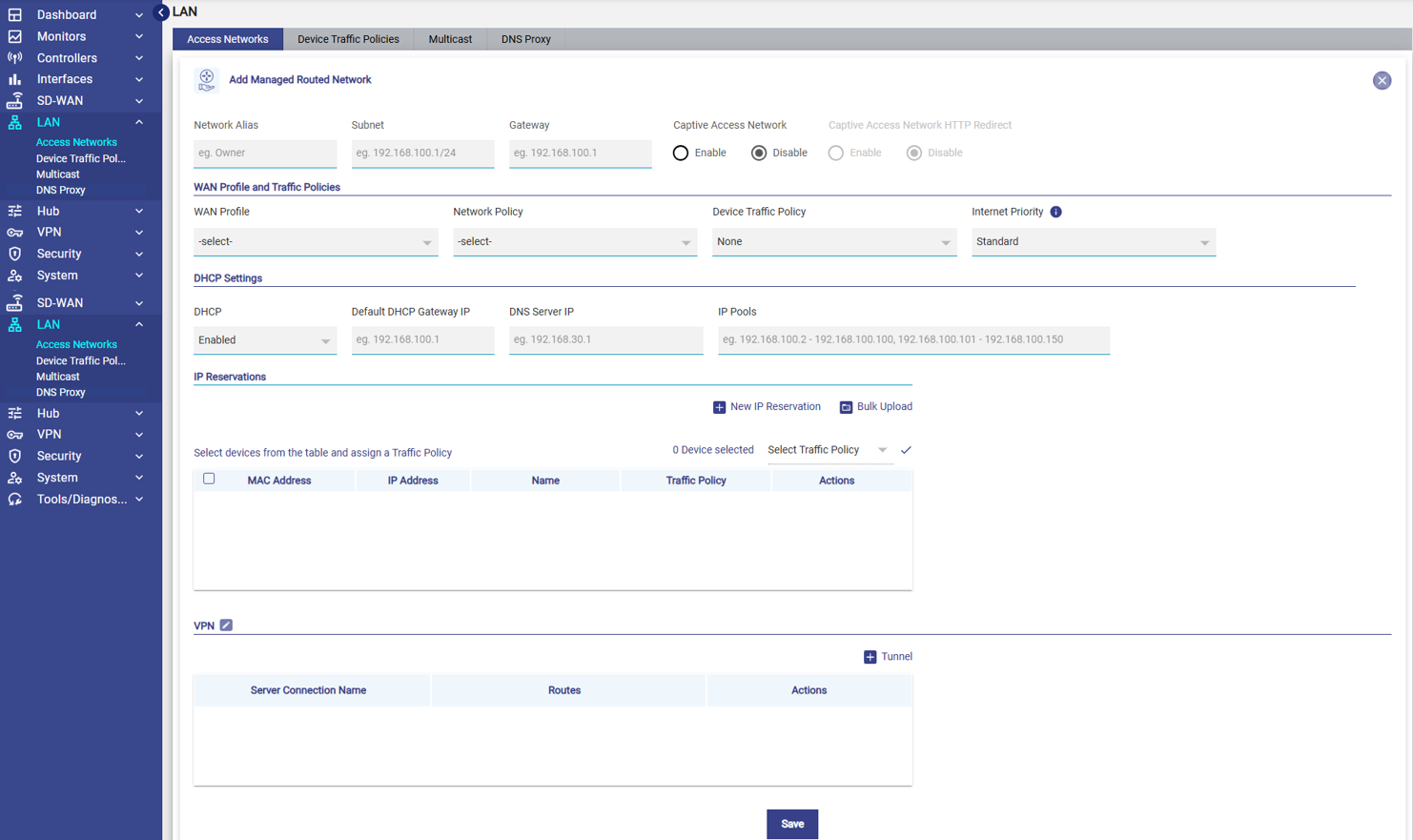Click the Controllers antenna icon
1413x840 pixels.
coord(15,58)
